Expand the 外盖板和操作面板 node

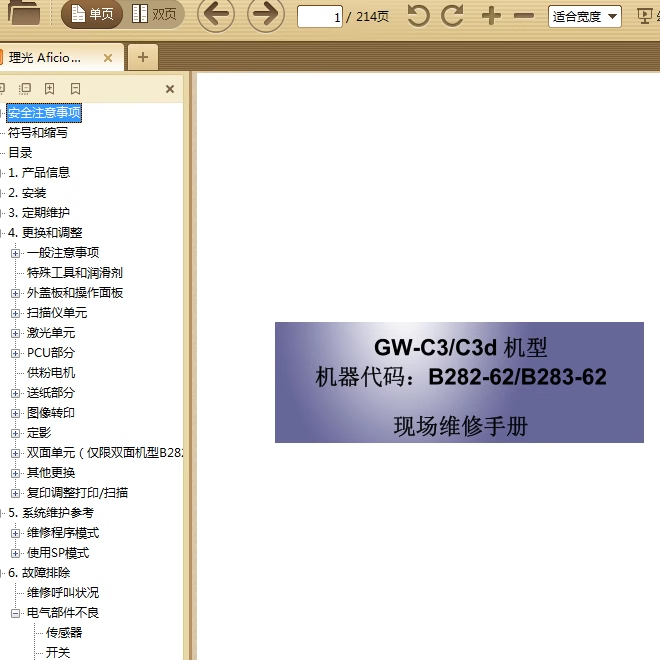click(x=15, y=293)
